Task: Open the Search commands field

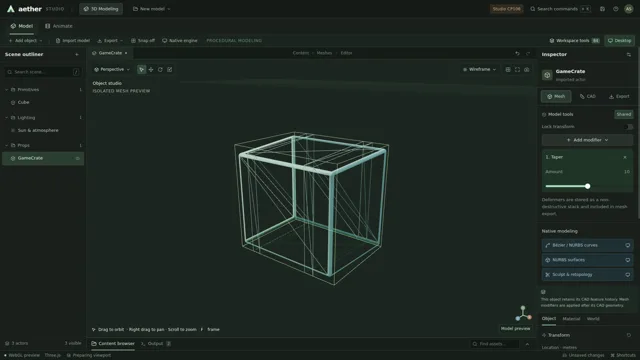Action: (x=560, y=9)
